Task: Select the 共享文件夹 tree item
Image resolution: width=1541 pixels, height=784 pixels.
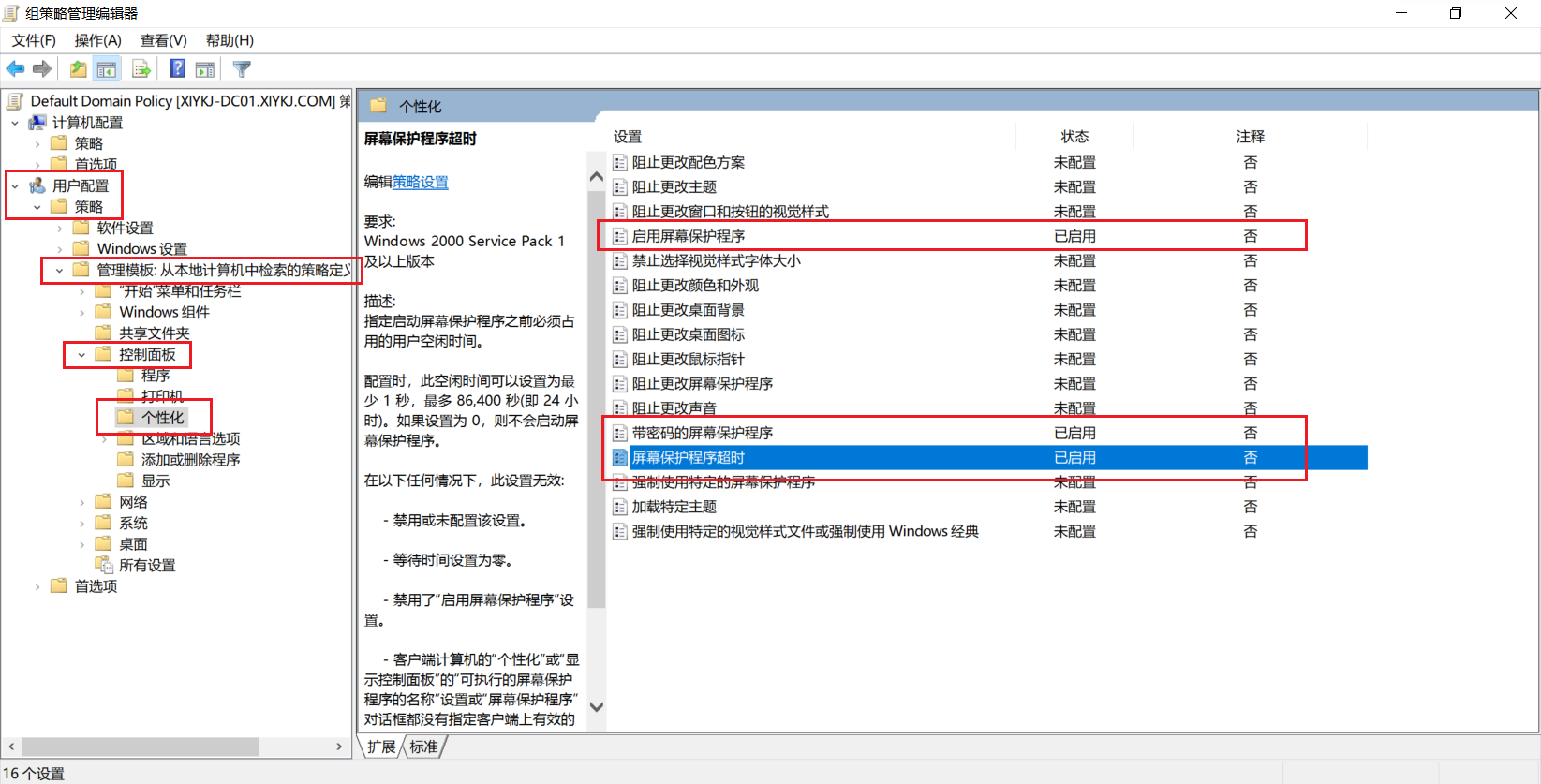Action: pyautogui.click(x=155, y=333)
